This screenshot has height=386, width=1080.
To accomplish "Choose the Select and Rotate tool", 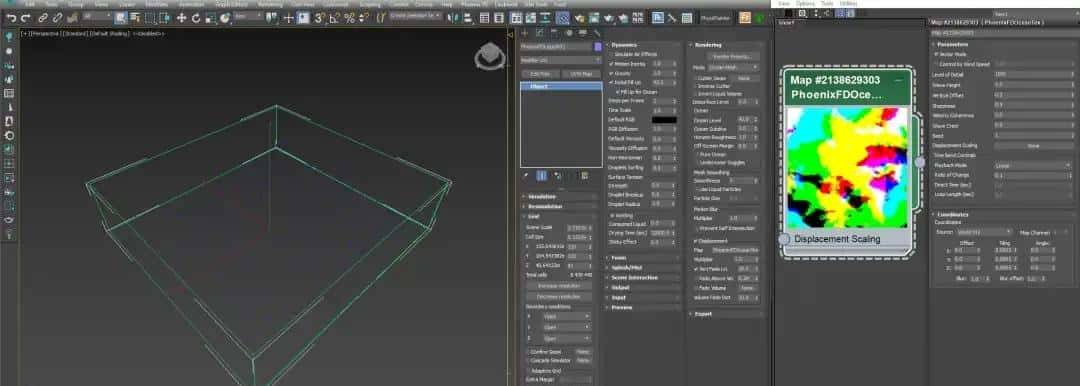I will click(196, 18).
